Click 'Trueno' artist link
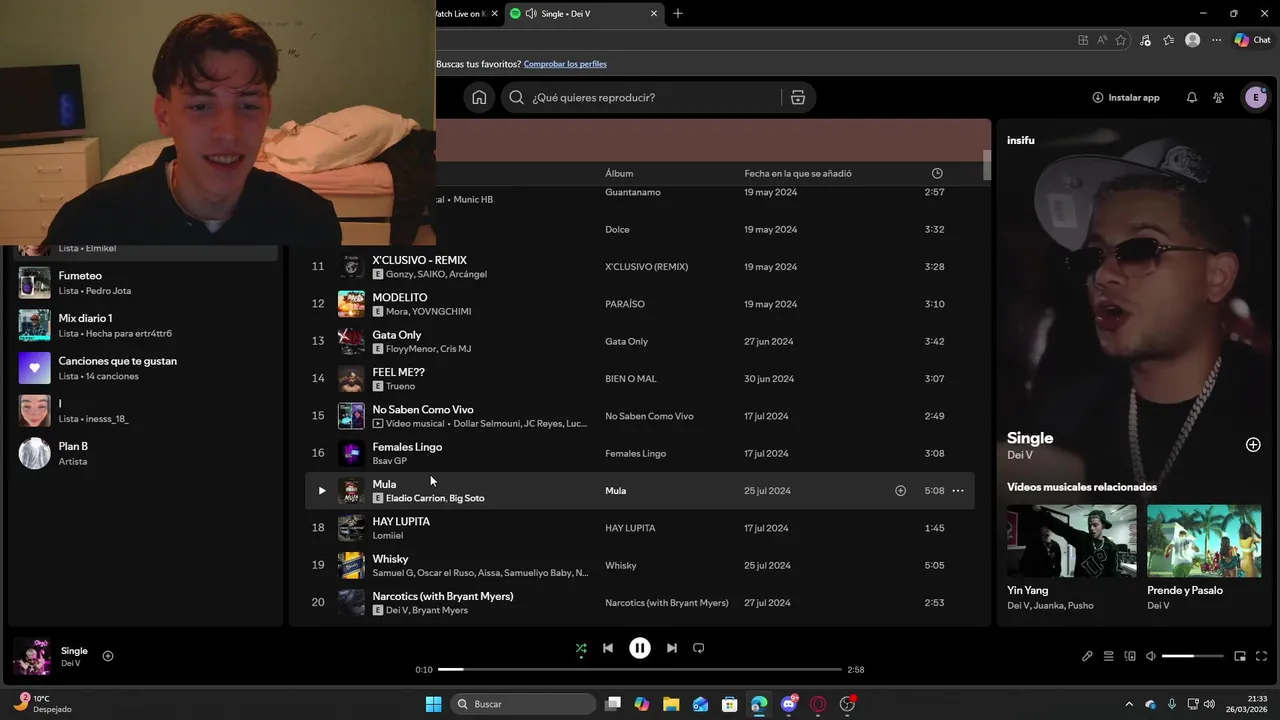Screen dimensions: 1280x720 (x=400, y=386)
